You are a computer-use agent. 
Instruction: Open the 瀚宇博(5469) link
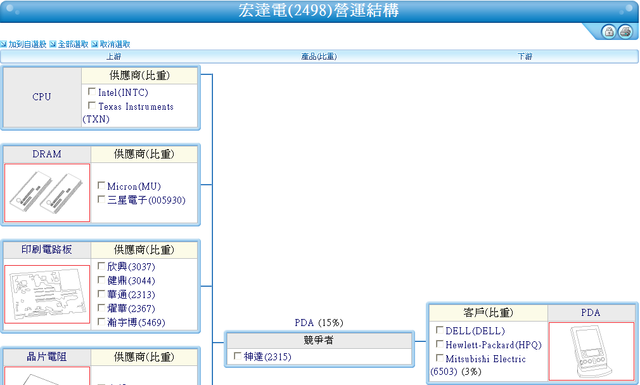point(136,323)
